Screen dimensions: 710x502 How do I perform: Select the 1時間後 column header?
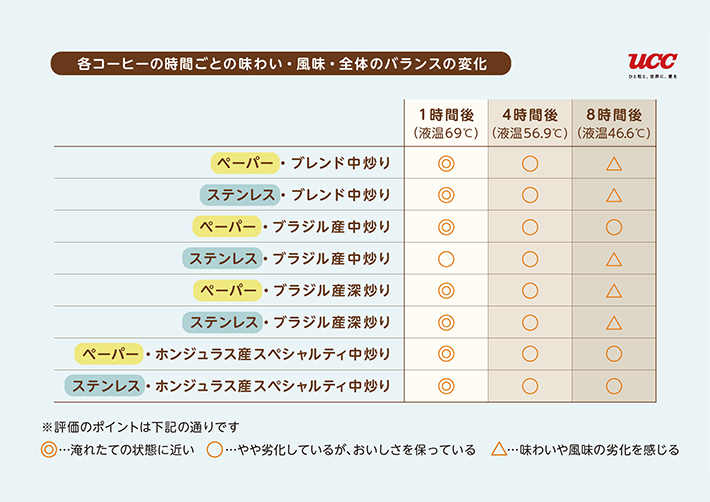click(x=446, y=123)
